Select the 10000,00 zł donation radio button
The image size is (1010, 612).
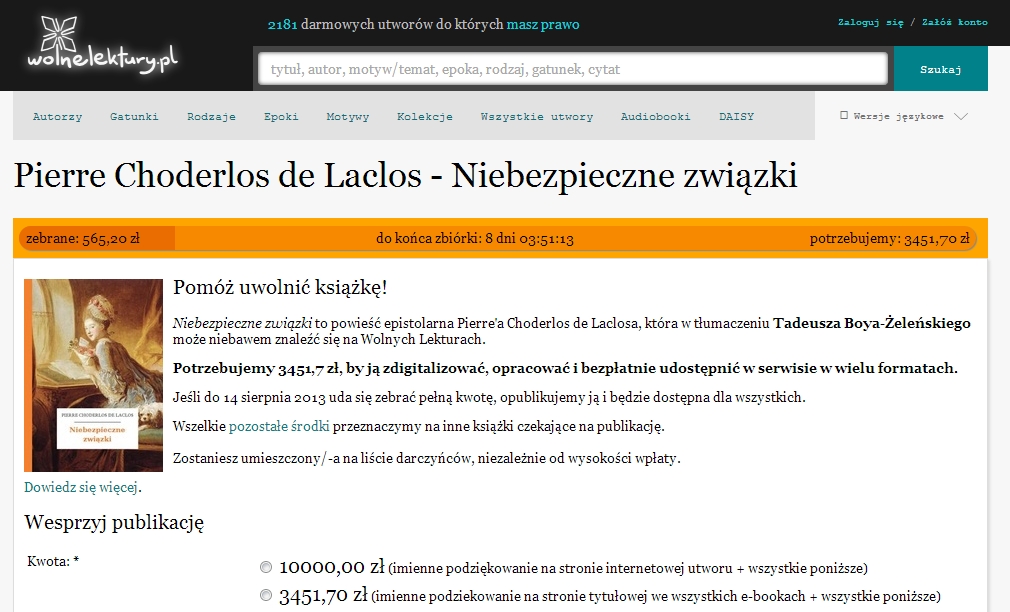(x=265, y=567)
